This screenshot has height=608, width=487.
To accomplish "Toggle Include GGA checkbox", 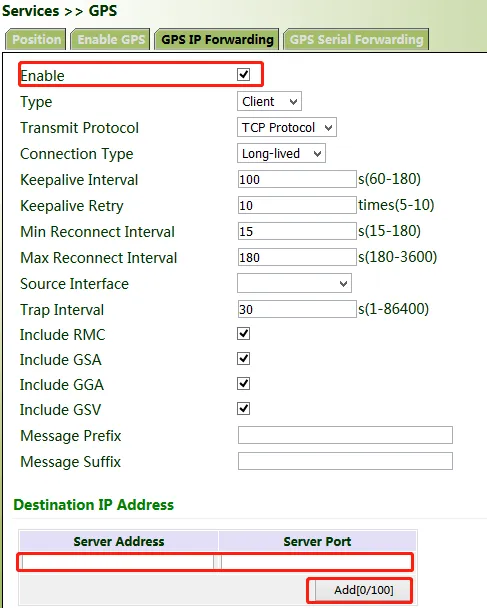I will (x=244, y=383).
